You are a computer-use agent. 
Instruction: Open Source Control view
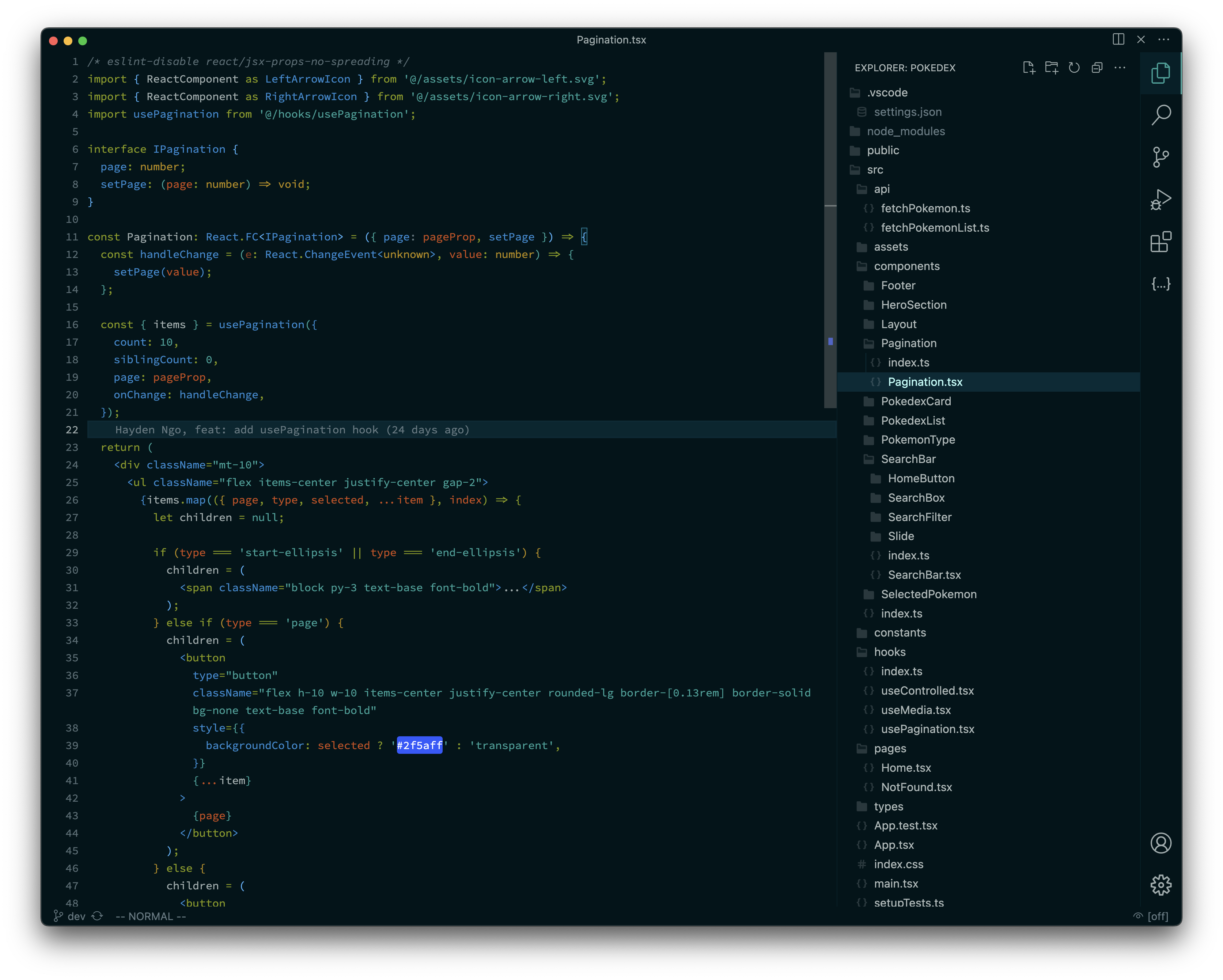pos(1160,157)
